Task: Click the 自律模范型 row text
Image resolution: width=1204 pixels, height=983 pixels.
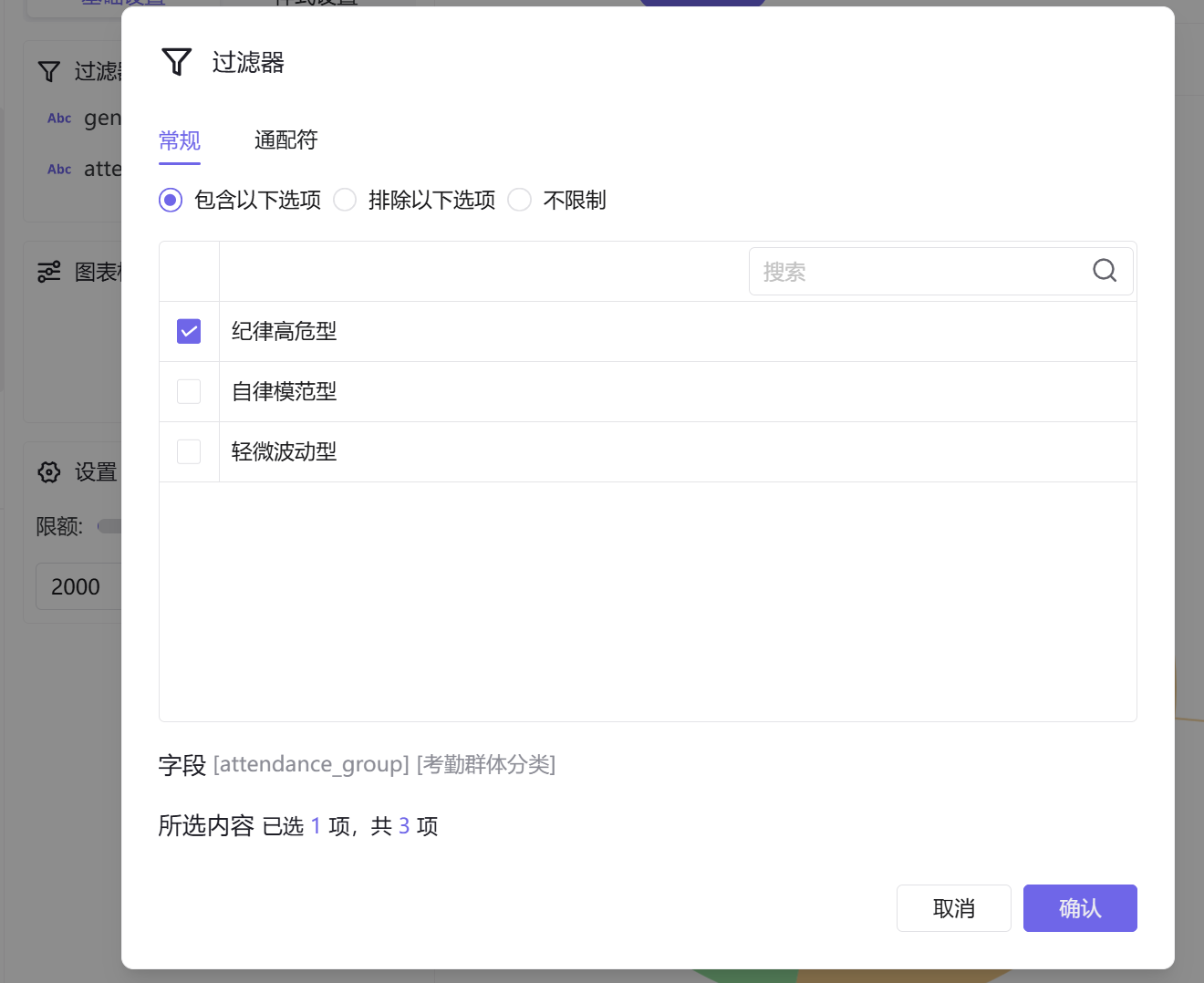Action: (285, 391)
